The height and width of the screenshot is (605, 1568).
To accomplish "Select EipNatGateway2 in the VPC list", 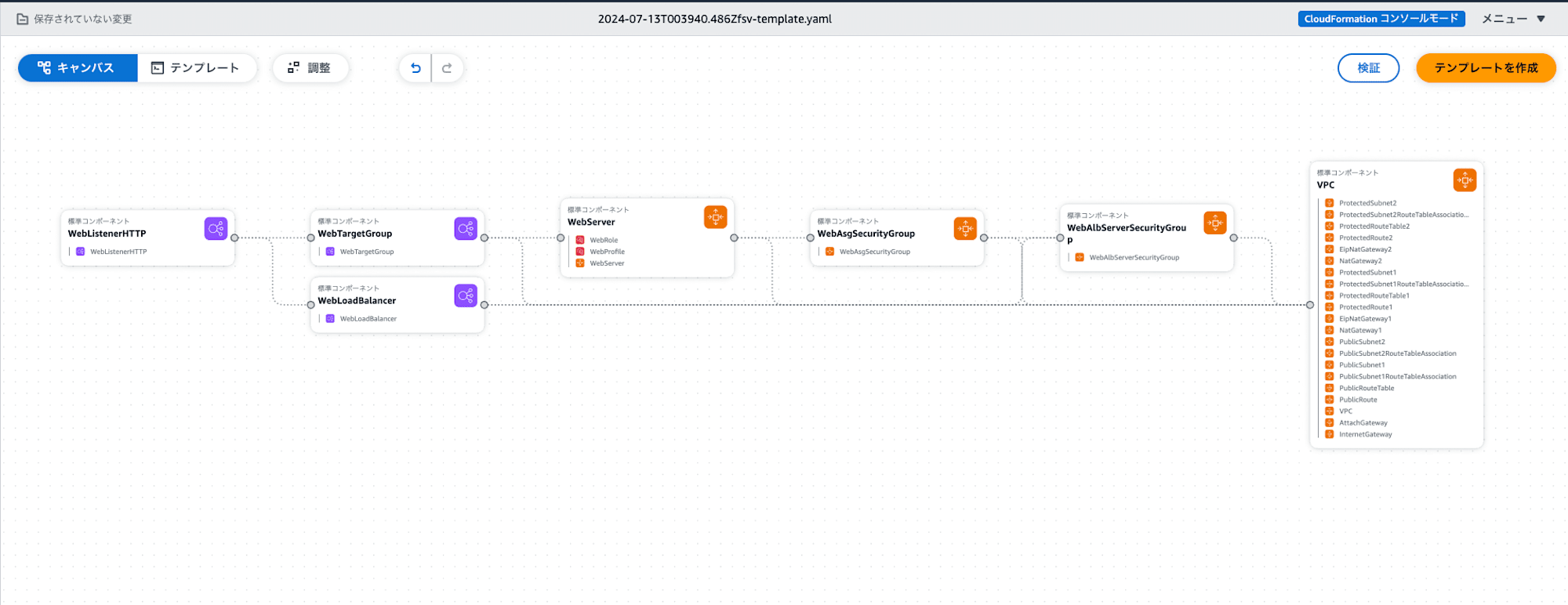I will coord(1366,249).
